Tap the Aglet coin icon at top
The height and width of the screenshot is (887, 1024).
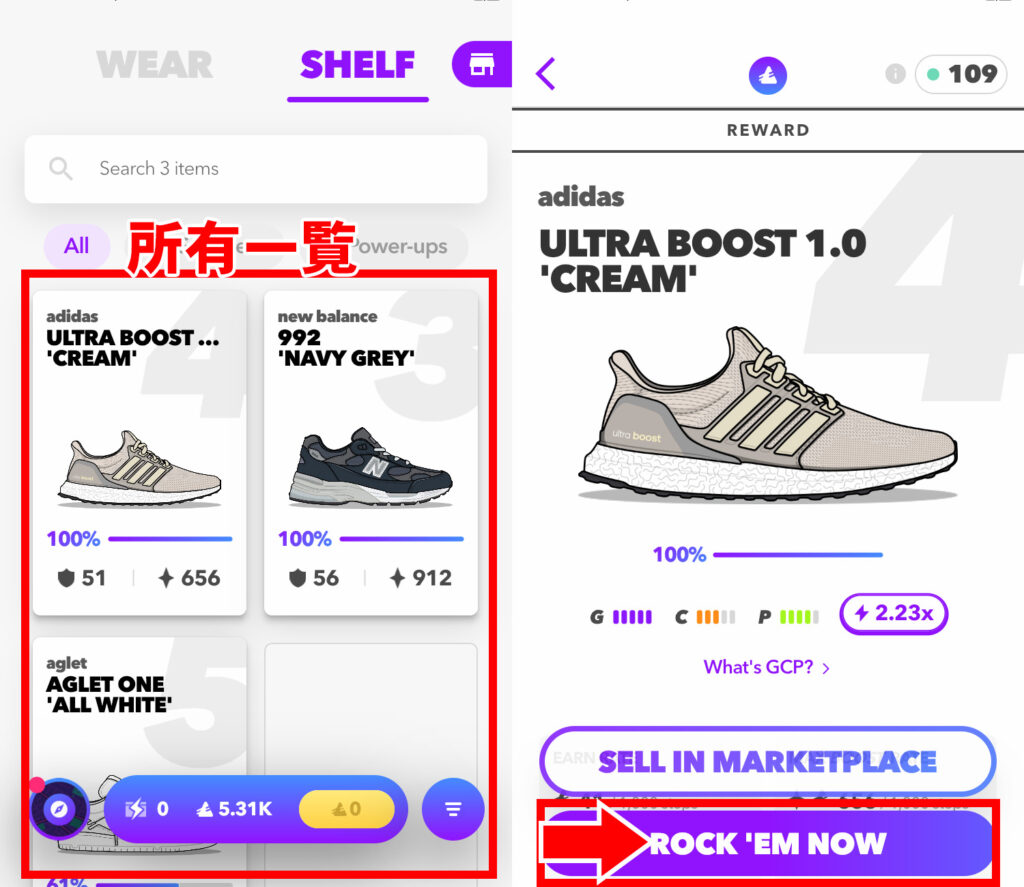(767, 75)
